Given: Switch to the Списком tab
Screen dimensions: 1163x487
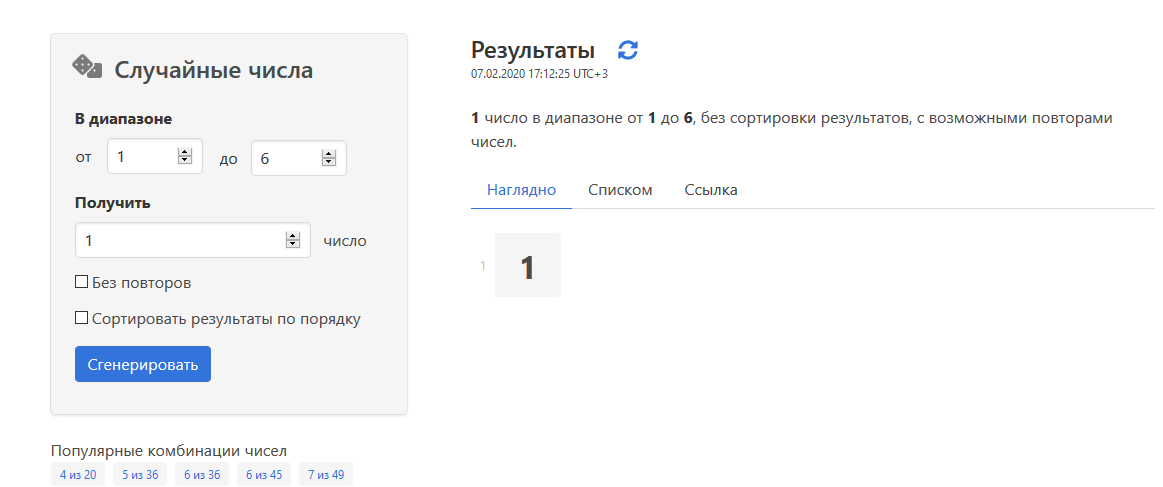Looking at the screenshot, I should [x=620, y=190].
